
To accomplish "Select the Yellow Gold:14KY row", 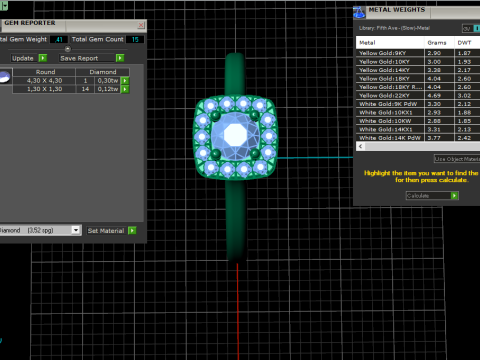I will [418, 70].
